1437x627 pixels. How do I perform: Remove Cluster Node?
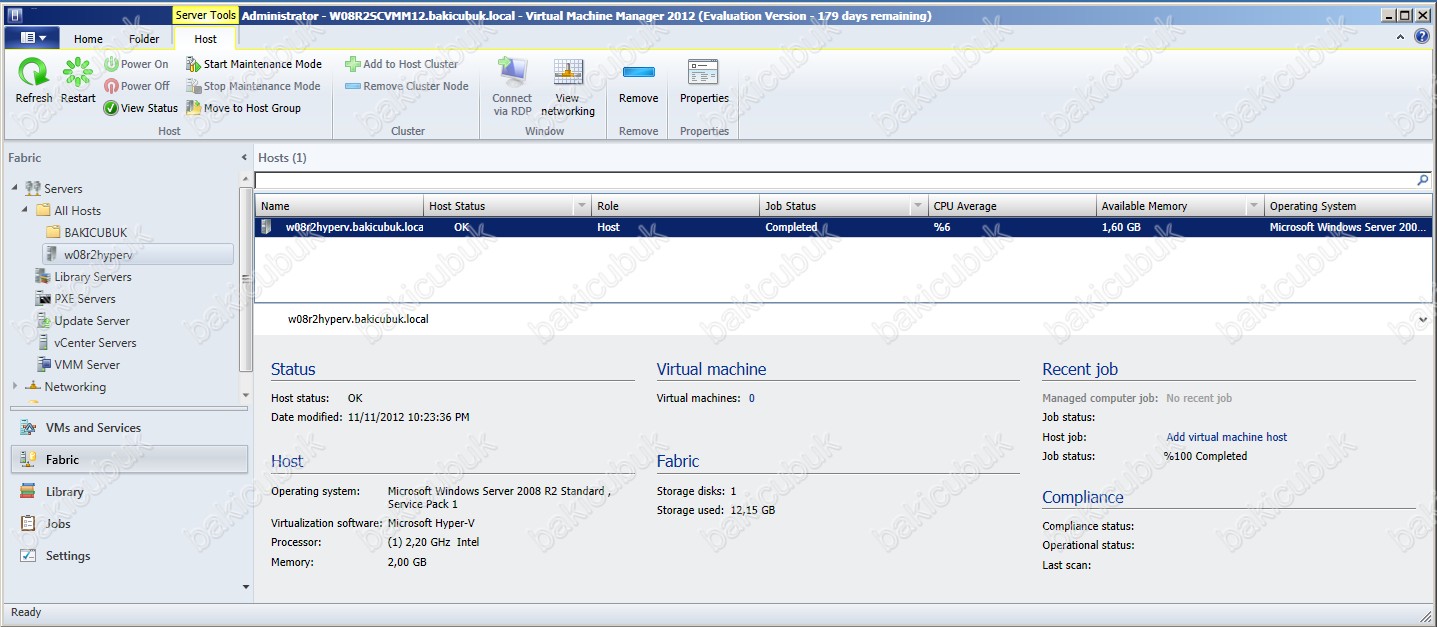coord(407,86)
